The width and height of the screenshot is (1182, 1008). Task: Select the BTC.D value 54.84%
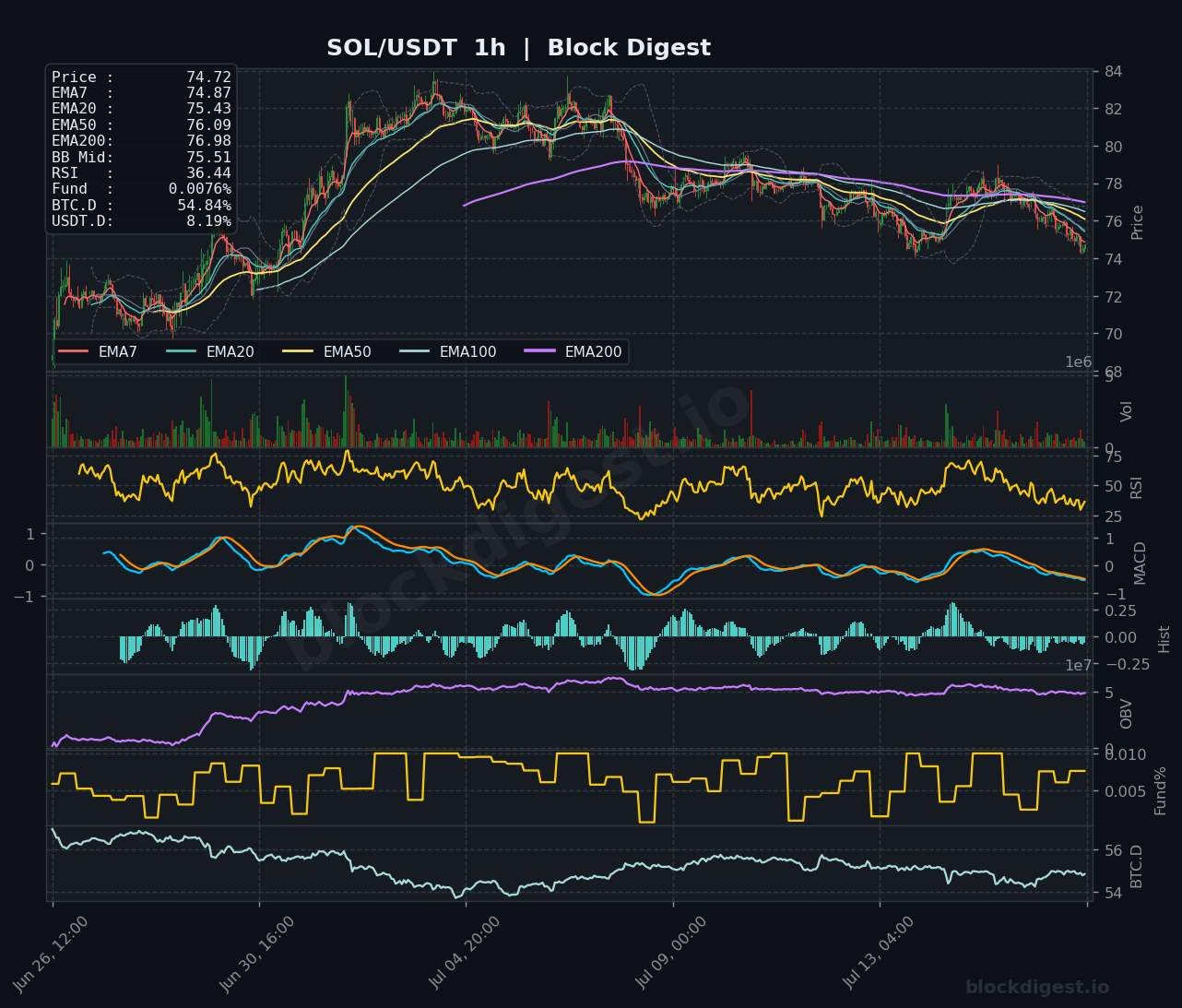[205, 205]
